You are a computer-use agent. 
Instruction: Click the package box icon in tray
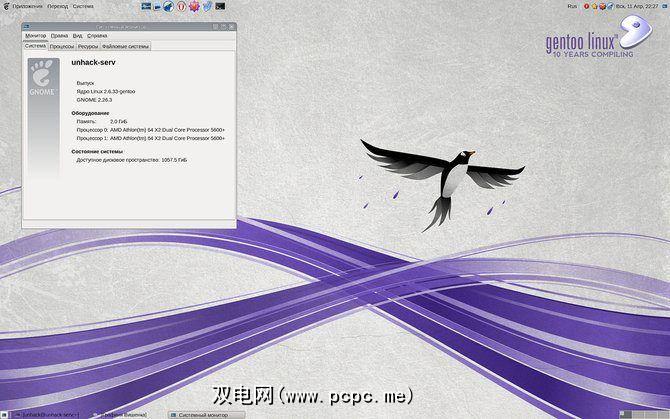(x=602, y=6)
